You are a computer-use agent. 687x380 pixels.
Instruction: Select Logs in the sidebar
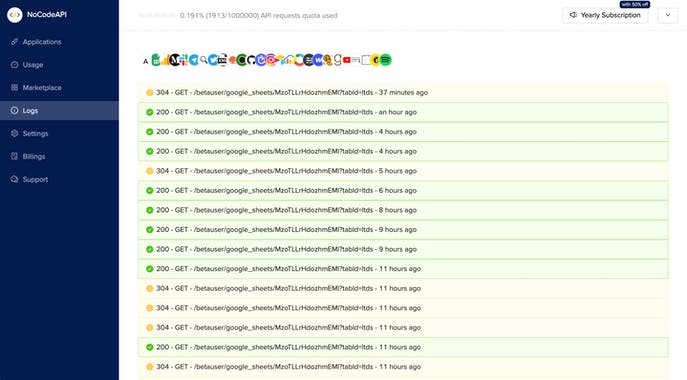click(59, 110)
